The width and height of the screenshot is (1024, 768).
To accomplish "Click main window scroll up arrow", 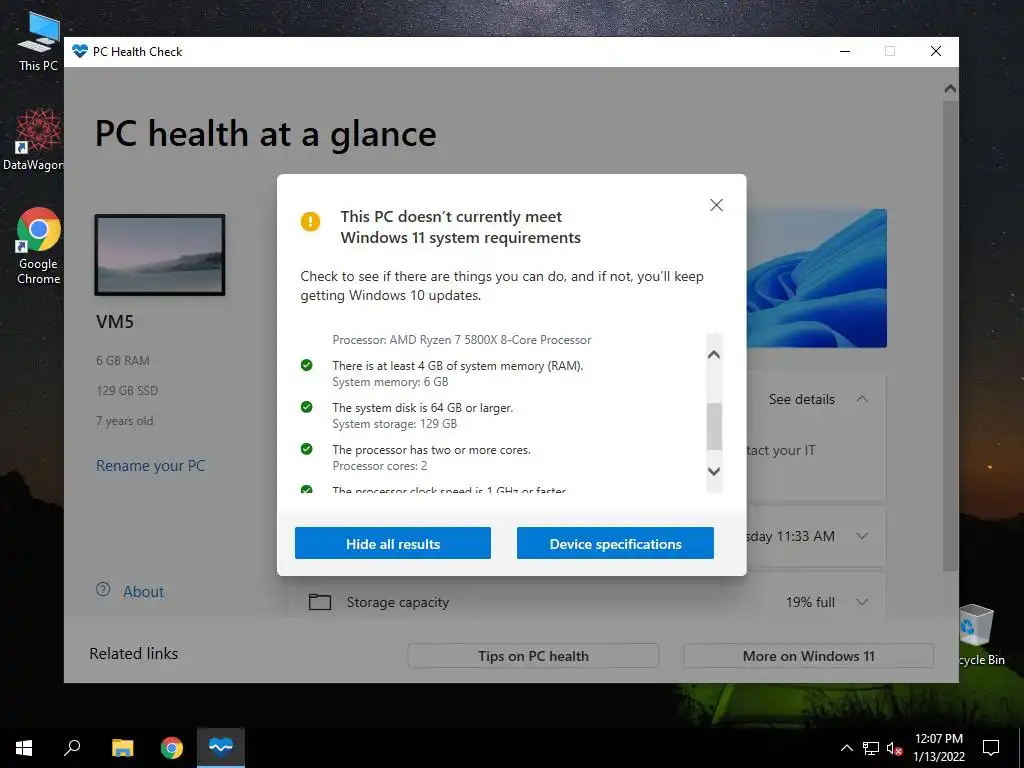I will pyautogui.click(x=950, y=89).
